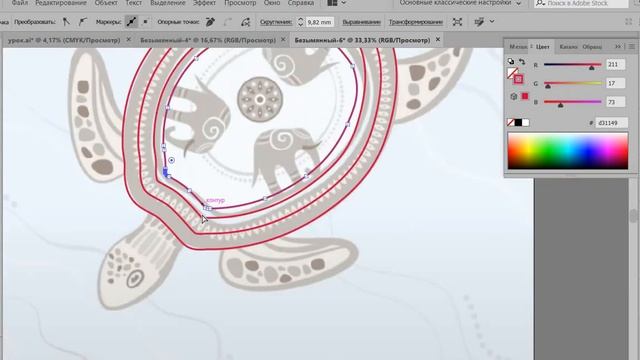The height and width of the screenshot is (360, 640).
Task: Click the selected blue anchor point on path
Action: tap(165, 172)
